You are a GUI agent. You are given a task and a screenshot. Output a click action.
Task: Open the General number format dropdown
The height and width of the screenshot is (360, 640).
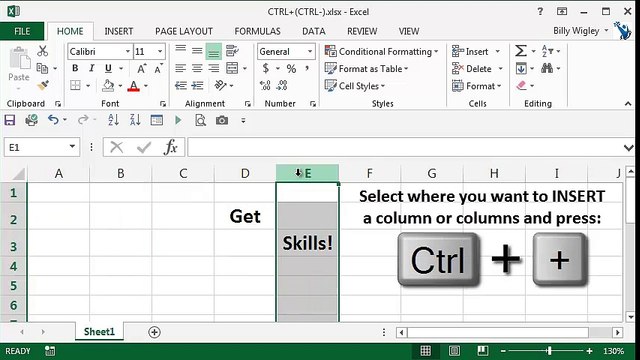[310, 51]
